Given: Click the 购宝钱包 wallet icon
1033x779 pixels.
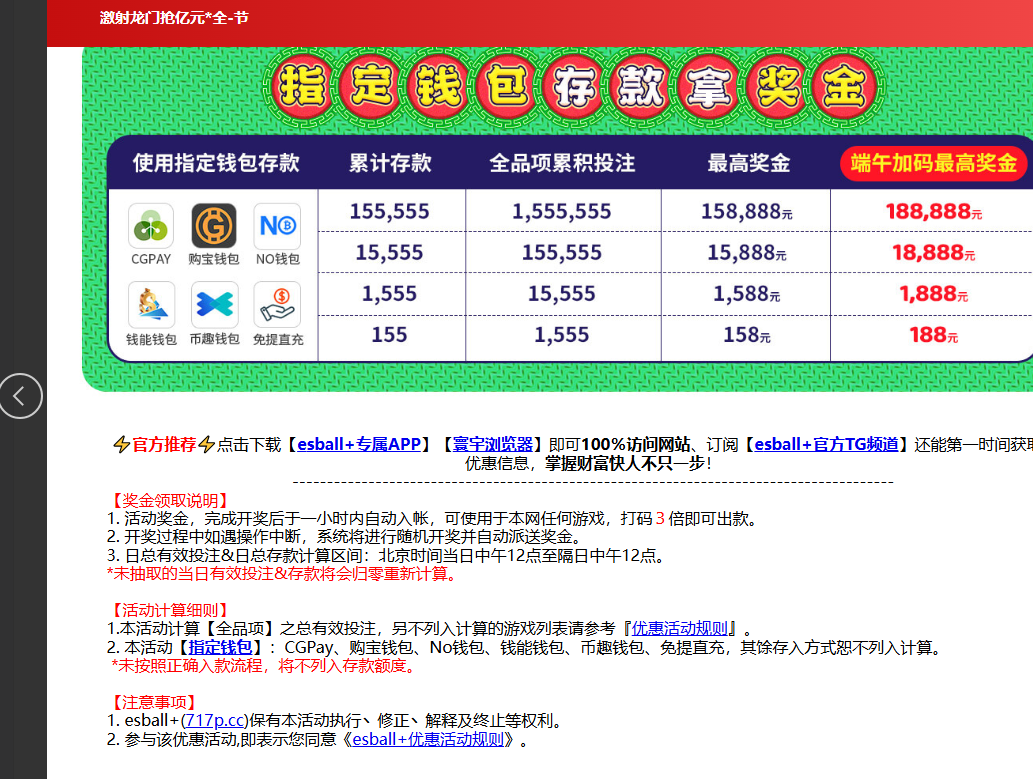Looking at the screenshot, I should [214, 226].
